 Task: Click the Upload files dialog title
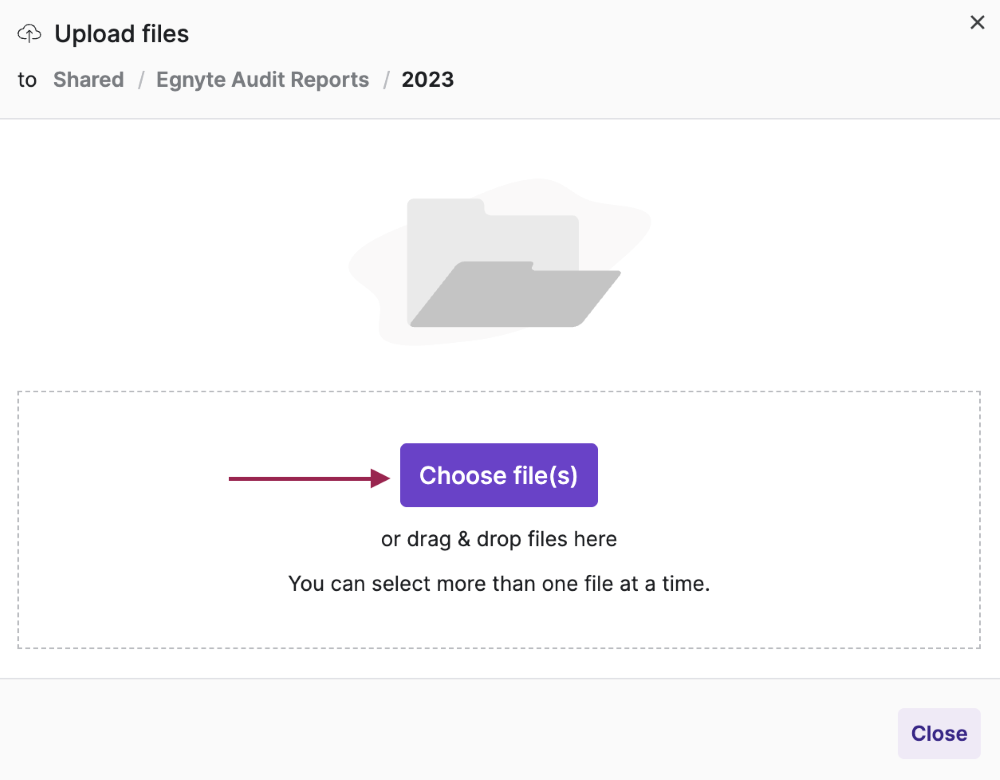(122, 34)
